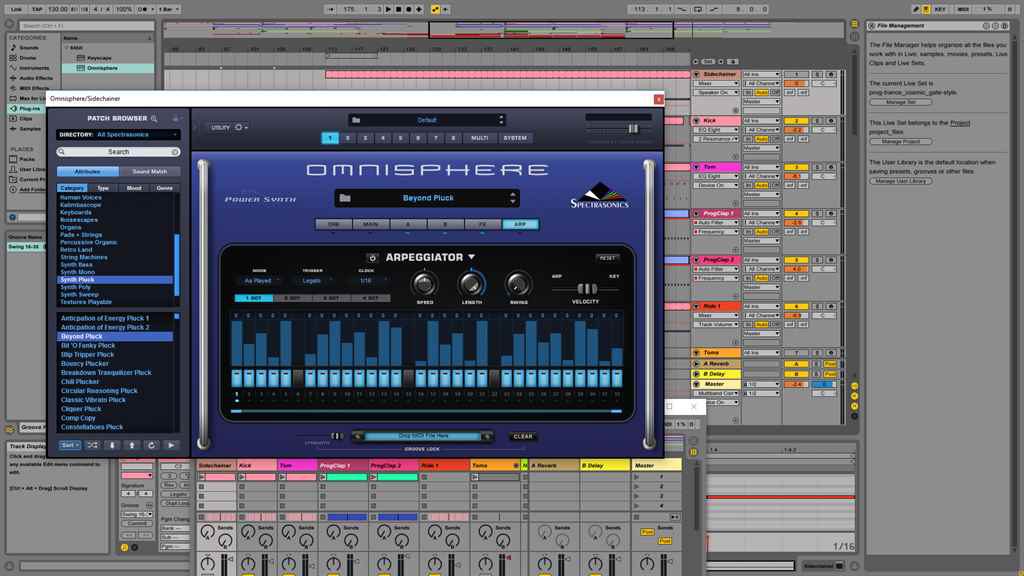1024x576 pixels.
Task: Click previous groove arrow in Groove Lock
Action: tap(358, 436)
